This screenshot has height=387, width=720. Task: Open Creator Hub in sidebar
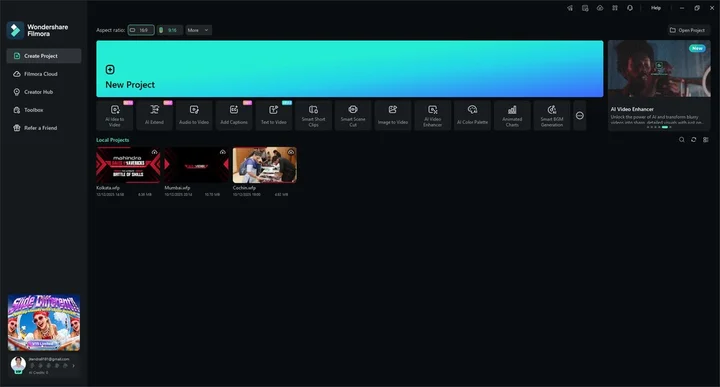(x=44, y=92)
